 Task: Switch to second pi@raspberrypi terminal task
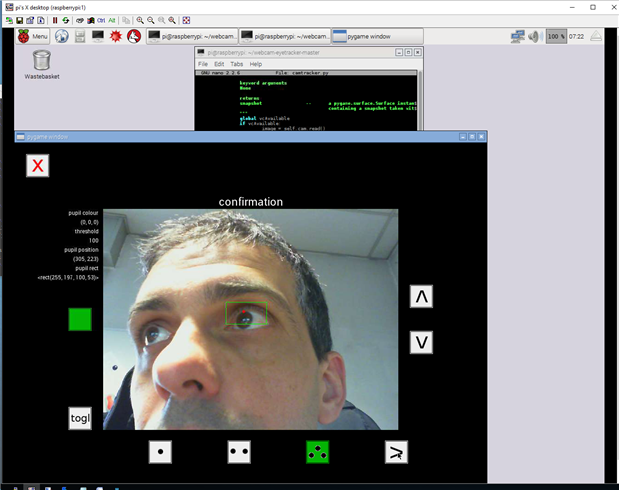(285, 36)
